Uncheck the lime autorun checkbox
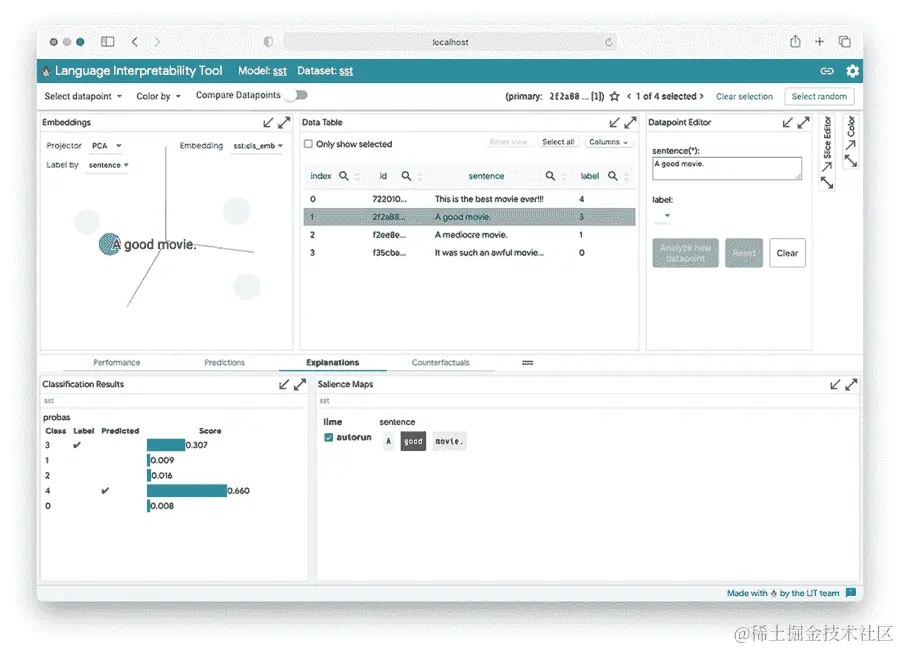Screen dimensions: 900x650 point(328,437)
